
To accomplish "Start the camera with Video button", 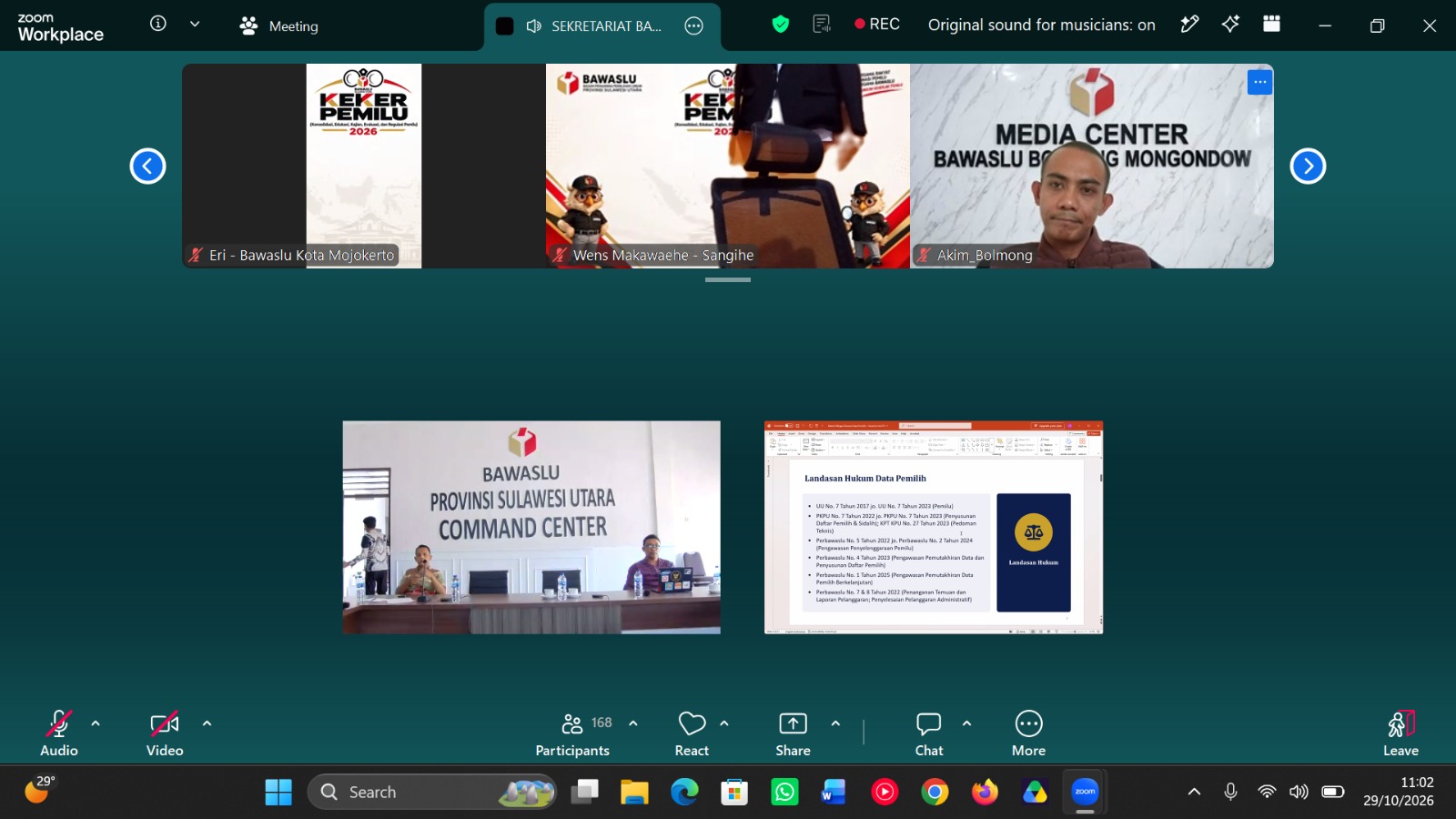I will [165, 733].
